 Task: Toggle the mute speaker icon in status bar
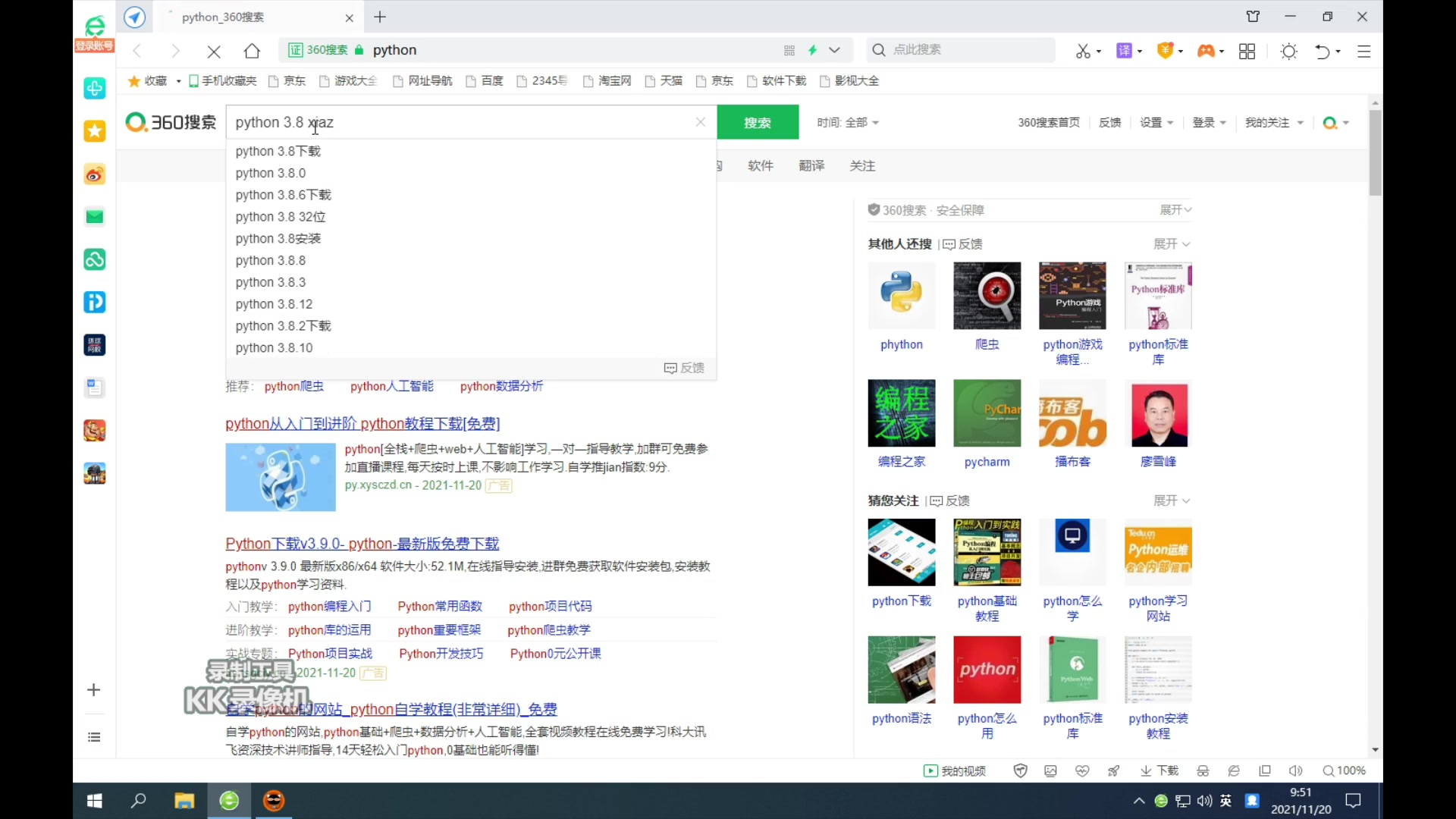pos(1295,770)
